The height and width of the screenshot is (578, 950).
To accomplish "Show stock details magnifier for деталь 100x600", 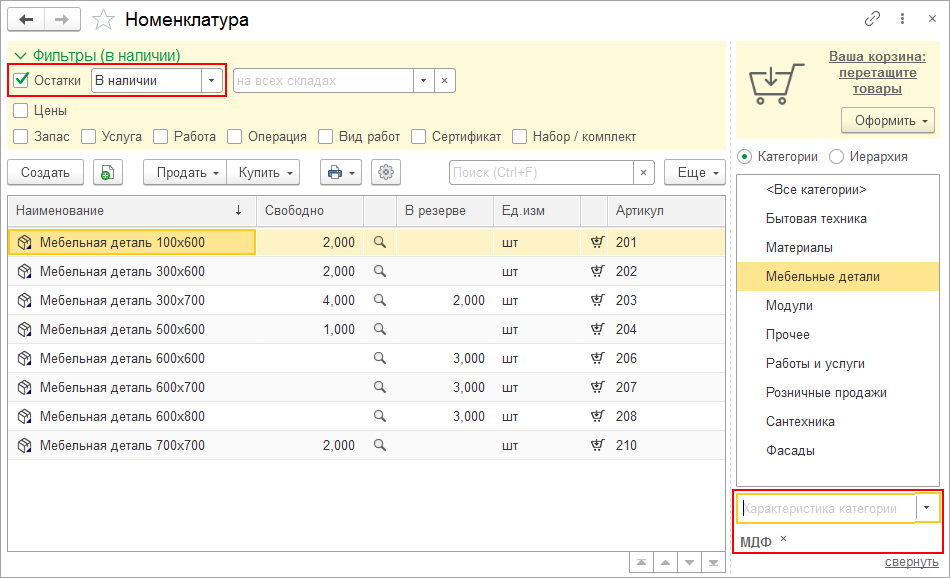I will click(x=380, y=242).
